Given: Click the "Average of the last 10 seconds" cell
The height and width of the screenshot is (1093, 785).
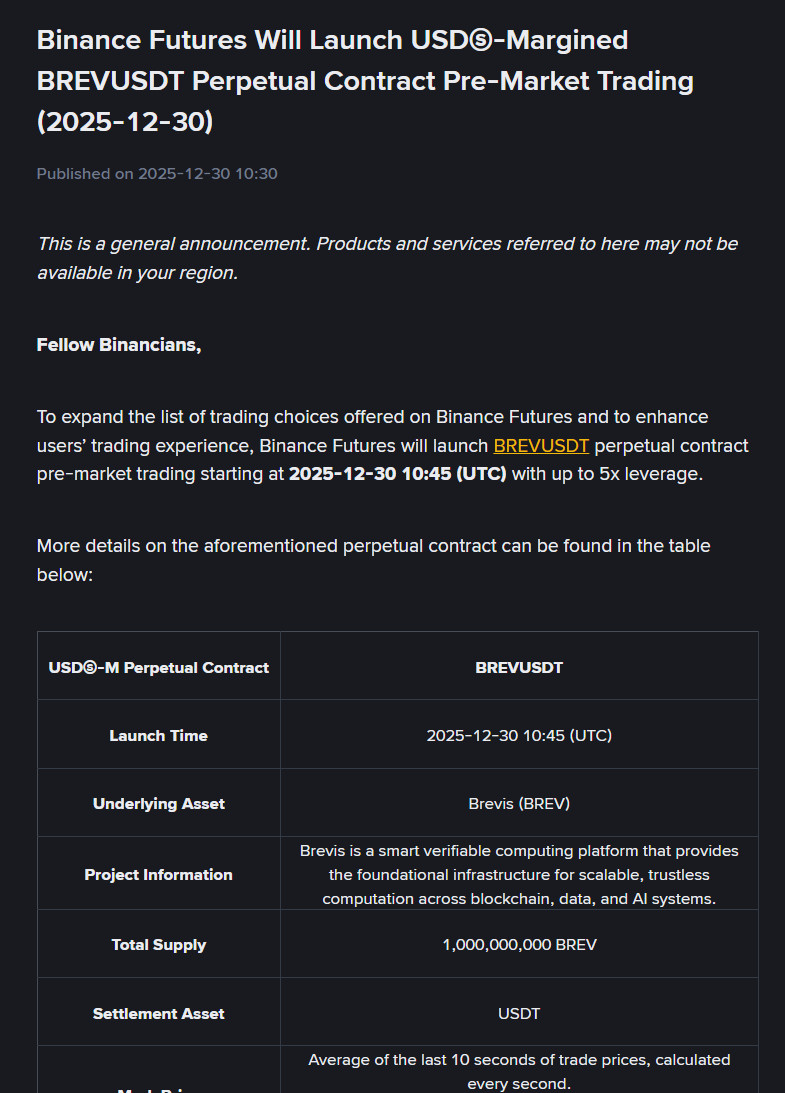Looking at the screenshot, I should click(519, 1071).
